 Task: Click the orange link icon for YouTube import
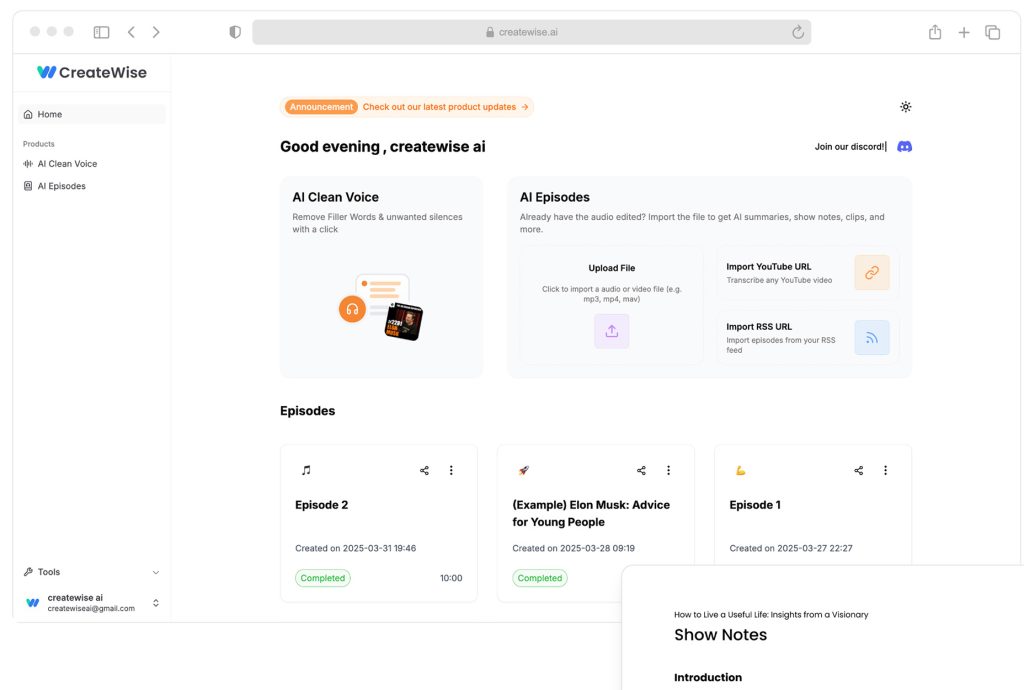872,272
